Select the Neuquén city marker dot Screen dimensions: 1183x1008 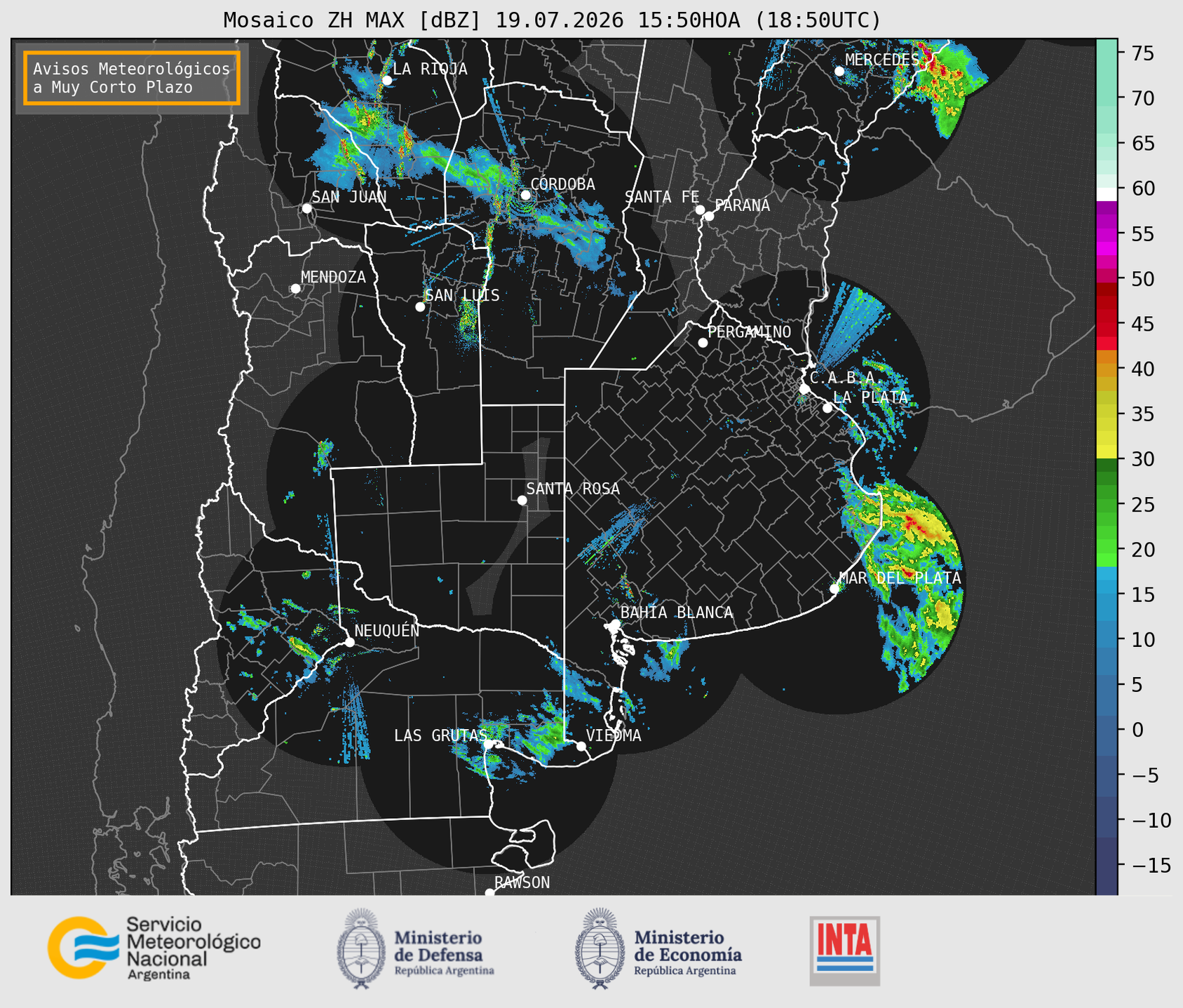click(349, 642)
